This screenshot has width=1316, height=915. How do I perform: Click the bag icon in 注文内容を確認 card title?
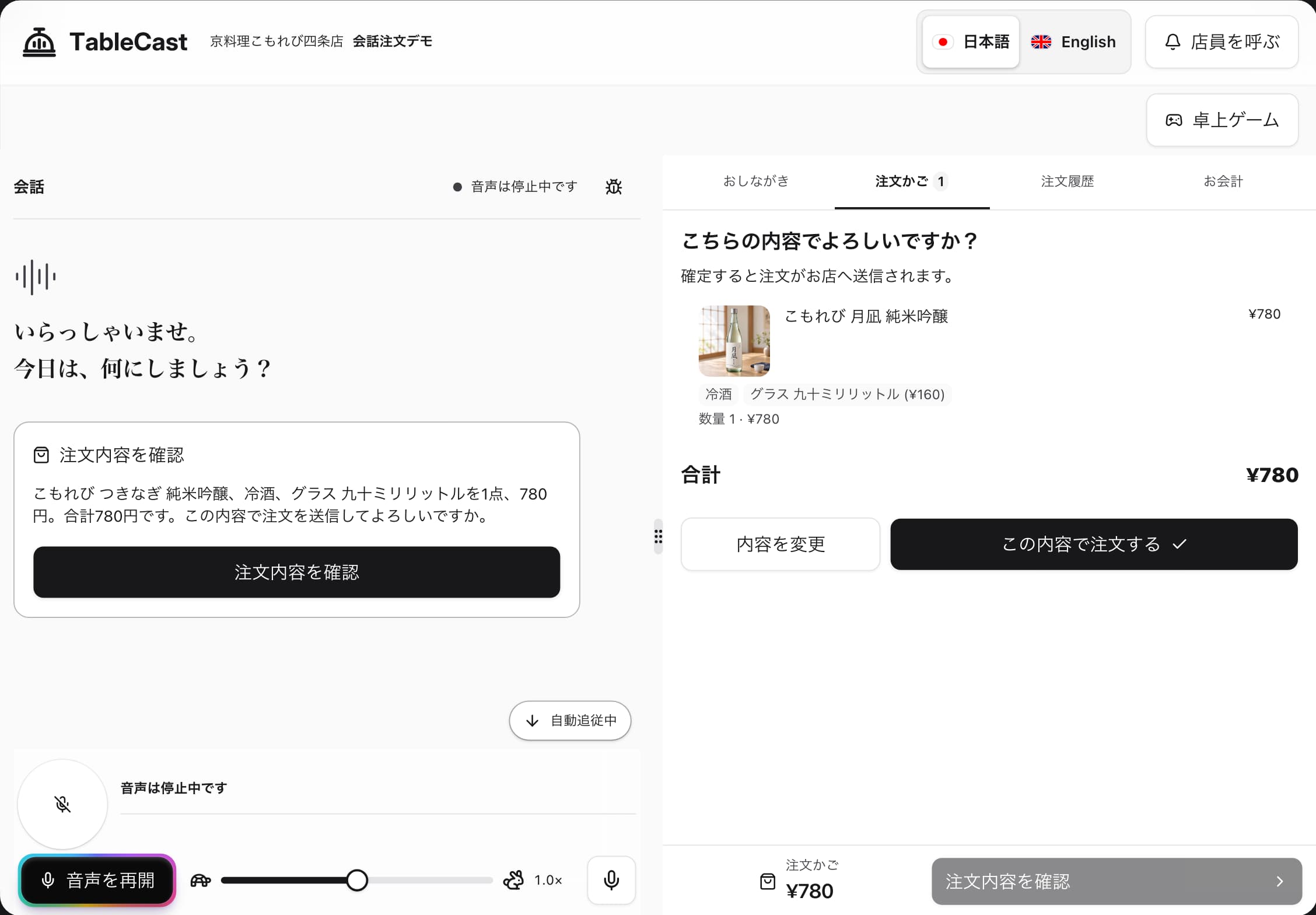point(41,455)
